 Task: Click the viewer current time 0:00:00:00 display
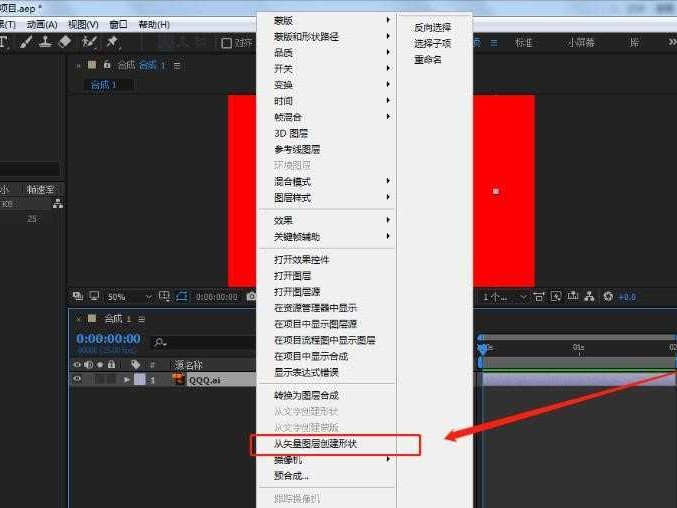point(216,297)
